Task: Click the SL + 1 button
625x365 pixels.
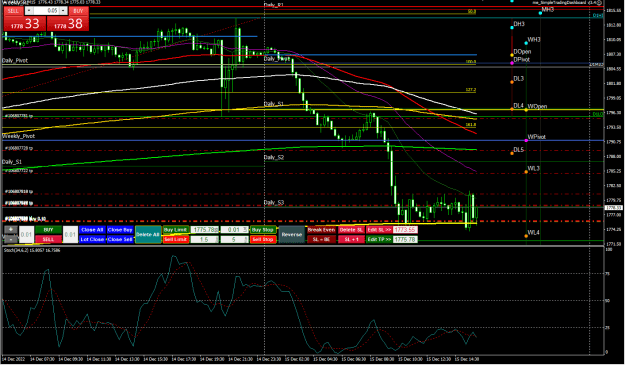Action: click(351, 239)
